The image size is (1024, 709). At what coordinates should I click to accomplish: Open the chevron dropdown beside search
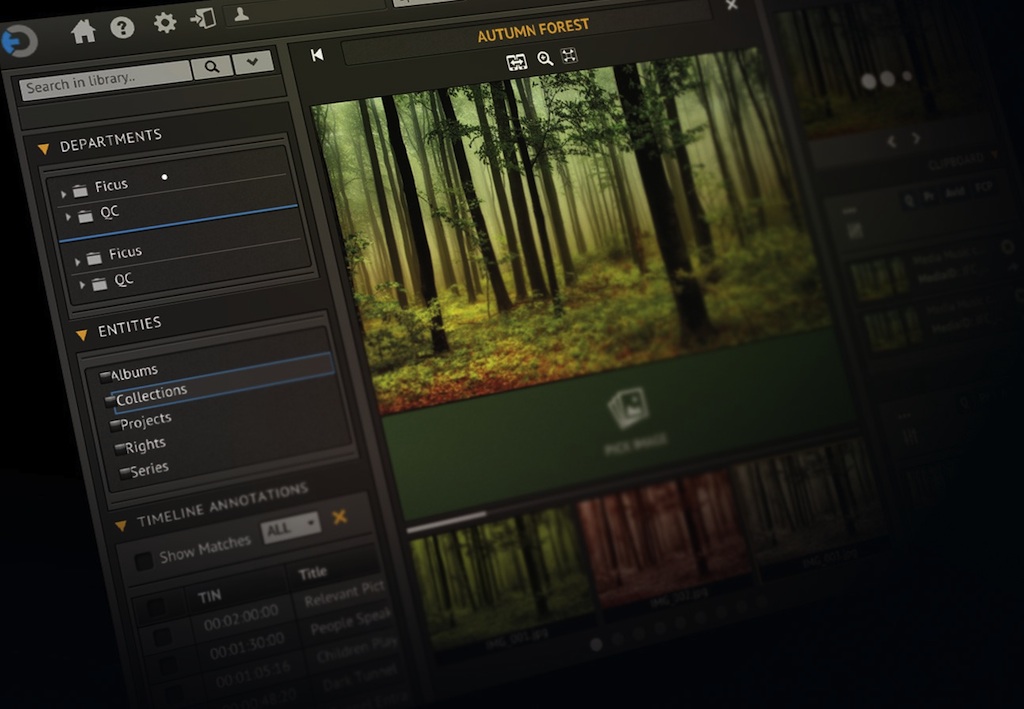[253, 62]
